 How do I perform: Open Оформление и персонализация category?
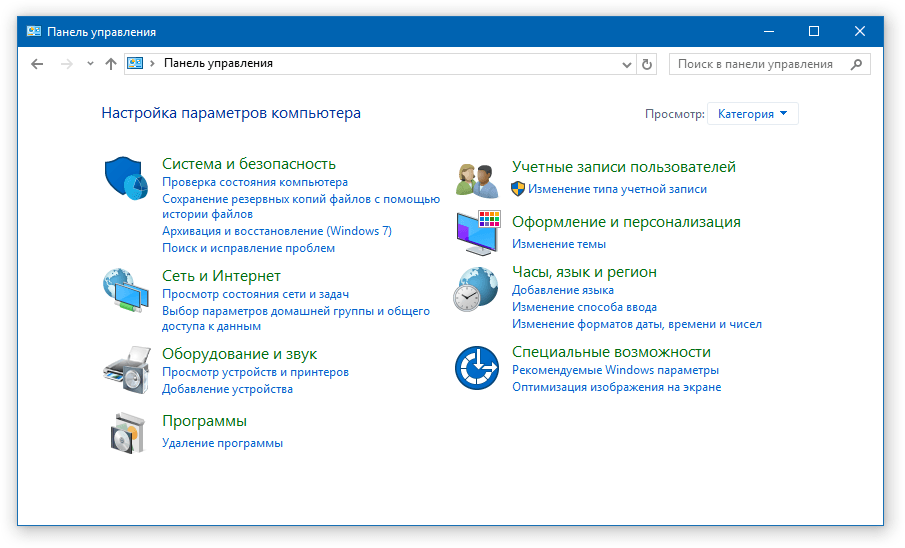(x=626, y=222)
